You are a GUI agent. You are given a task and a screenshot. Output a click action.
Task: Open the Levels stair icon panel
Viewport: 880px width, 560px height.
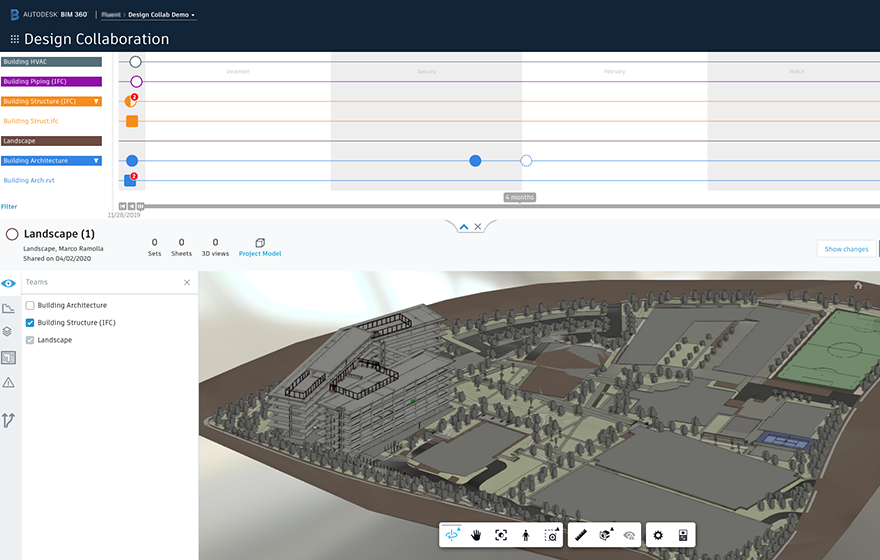coord(8,308)
